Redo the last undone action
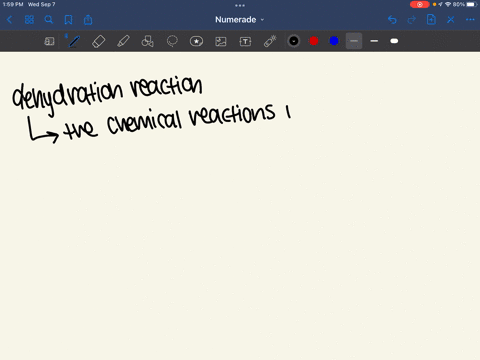The image size is (480, 360). pos(412,20)
